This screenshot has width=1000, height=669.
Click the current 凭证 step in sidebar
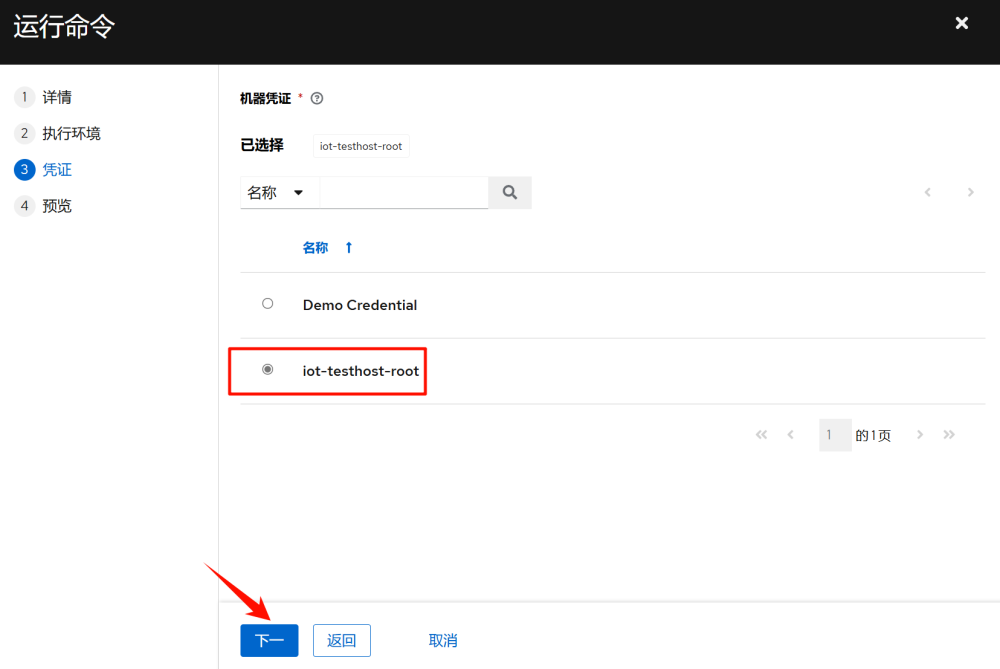(56, 169)
